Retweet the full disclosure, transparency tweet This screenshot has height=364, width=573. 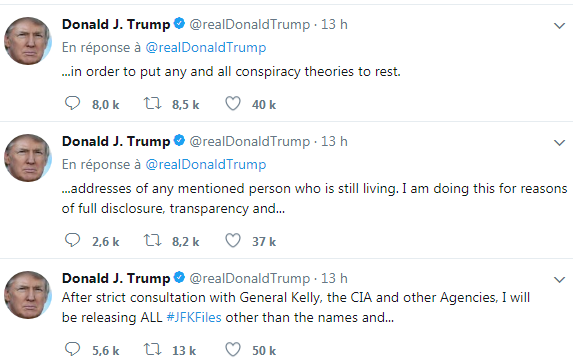coord(152,240)
